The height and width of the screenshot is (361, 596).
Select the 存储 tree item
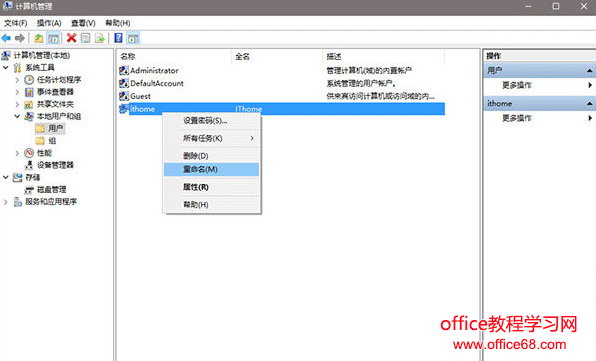coord(32,177)
